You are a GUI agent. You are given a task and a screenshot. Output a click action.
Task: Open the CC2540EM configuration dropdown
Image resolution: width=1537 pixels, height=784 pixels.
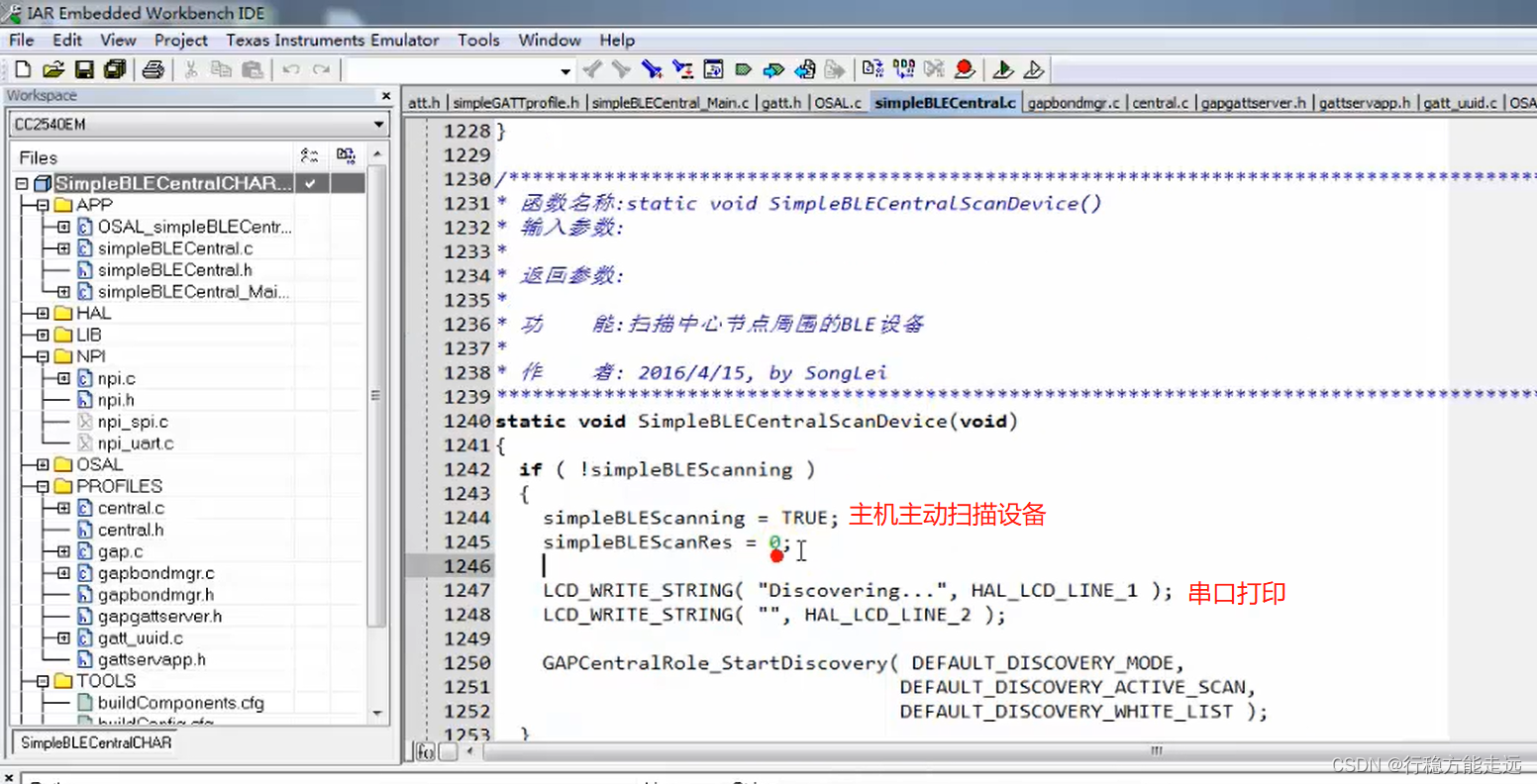tap(378, 125)
